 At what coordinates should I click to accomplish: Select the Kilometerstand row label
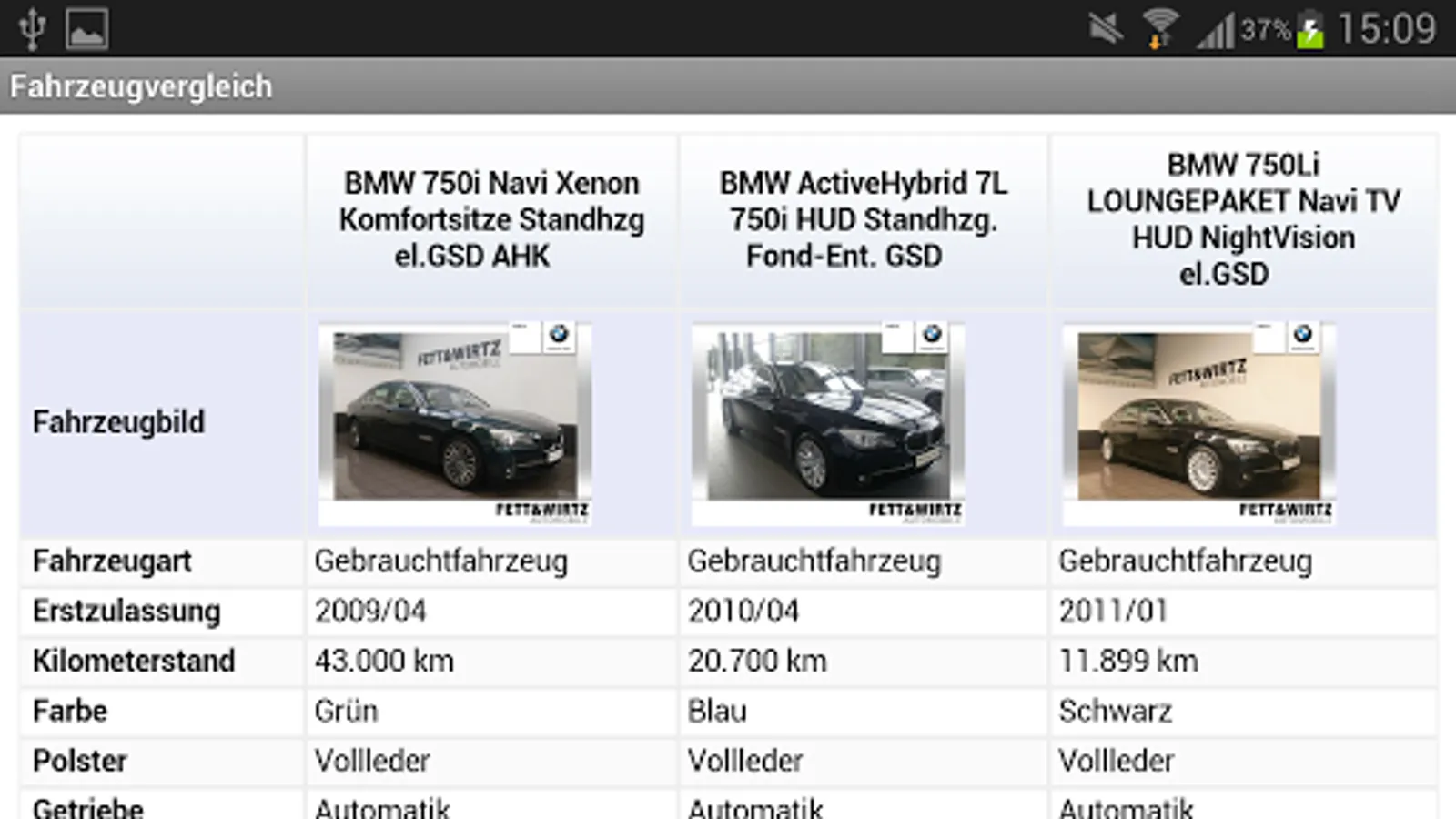pyautogui.click(x=134, y=661)
